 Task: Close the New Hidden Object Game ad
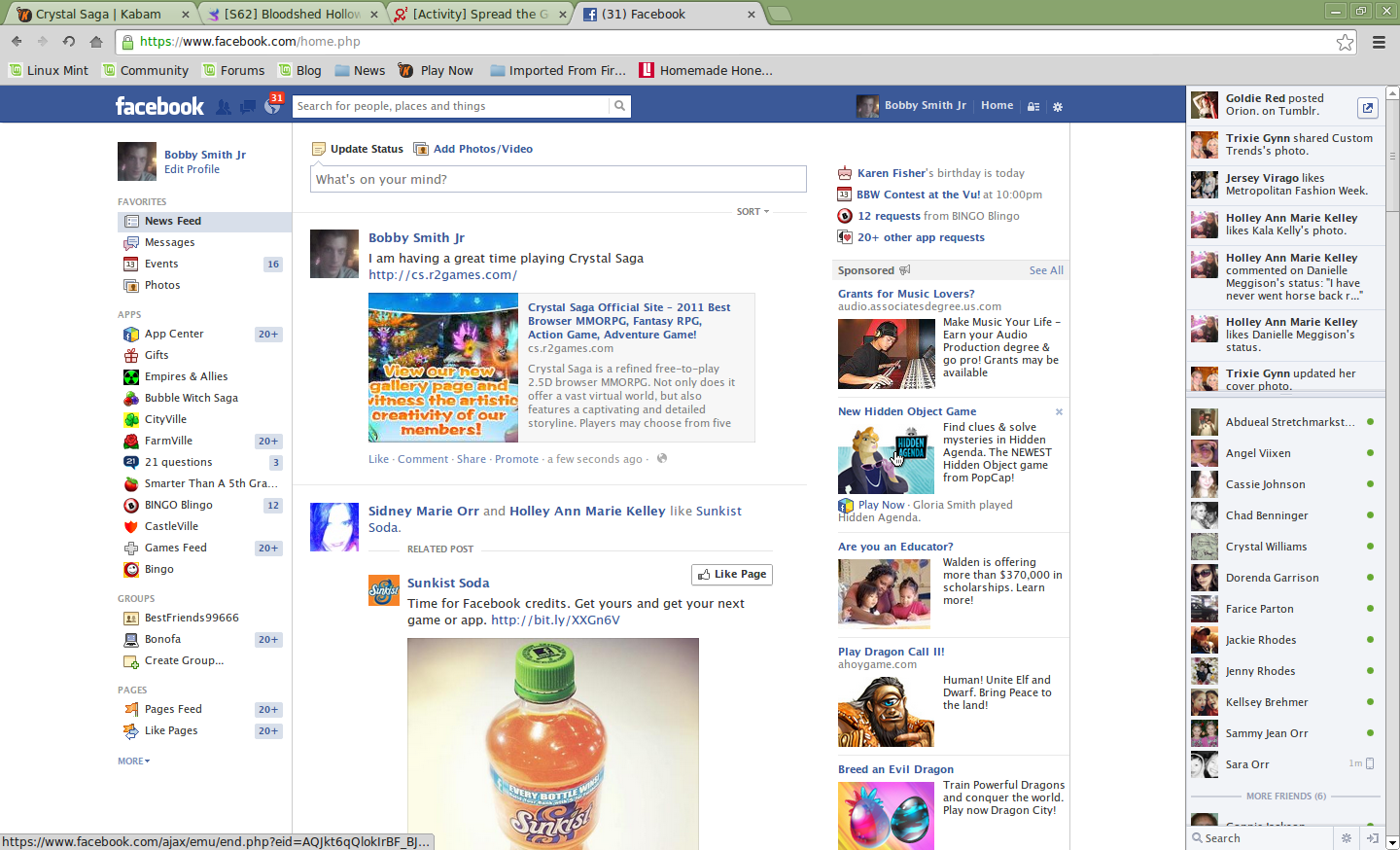point(1059,412)
